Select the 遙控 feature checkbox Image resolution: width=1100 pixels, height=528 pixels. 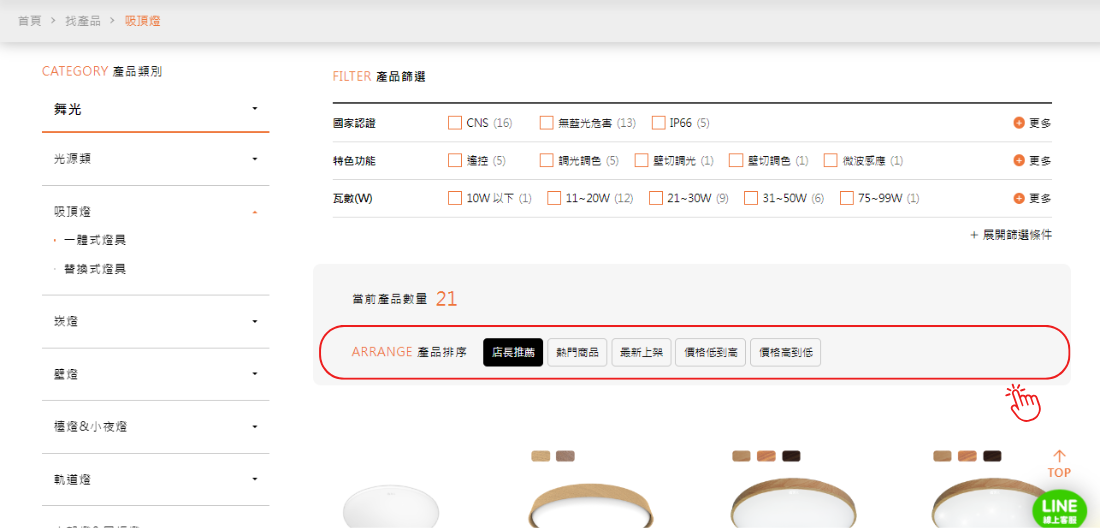point(456,160)
